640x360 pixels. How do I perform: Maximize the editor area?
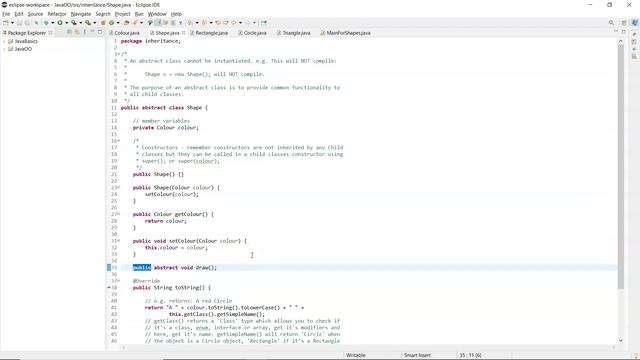coord(624,32)
